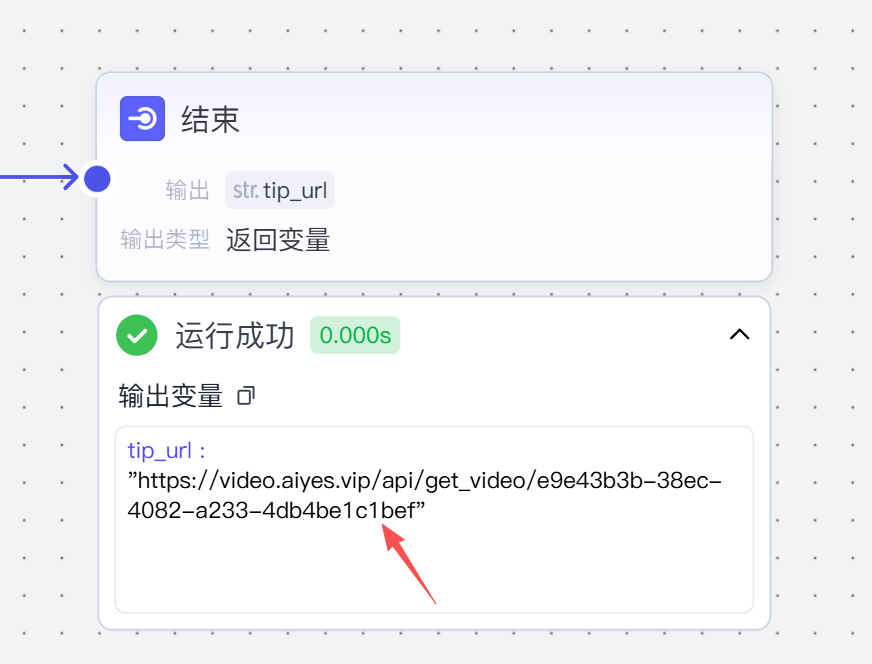This screenshot has height=664, width=872.
Task: Click the str. tip_url output tag
Action: [280, 190]
